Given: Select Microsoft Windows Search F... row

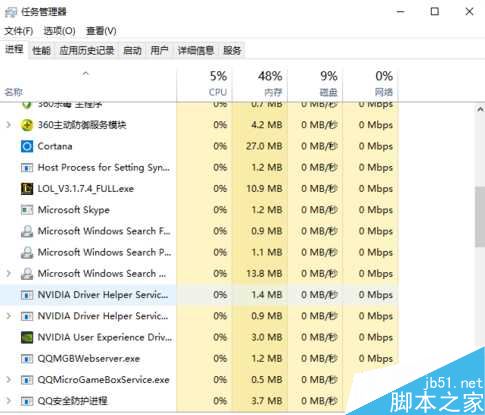Looking at the screenshot, I should pyautogui.click(x=199, y=231).
